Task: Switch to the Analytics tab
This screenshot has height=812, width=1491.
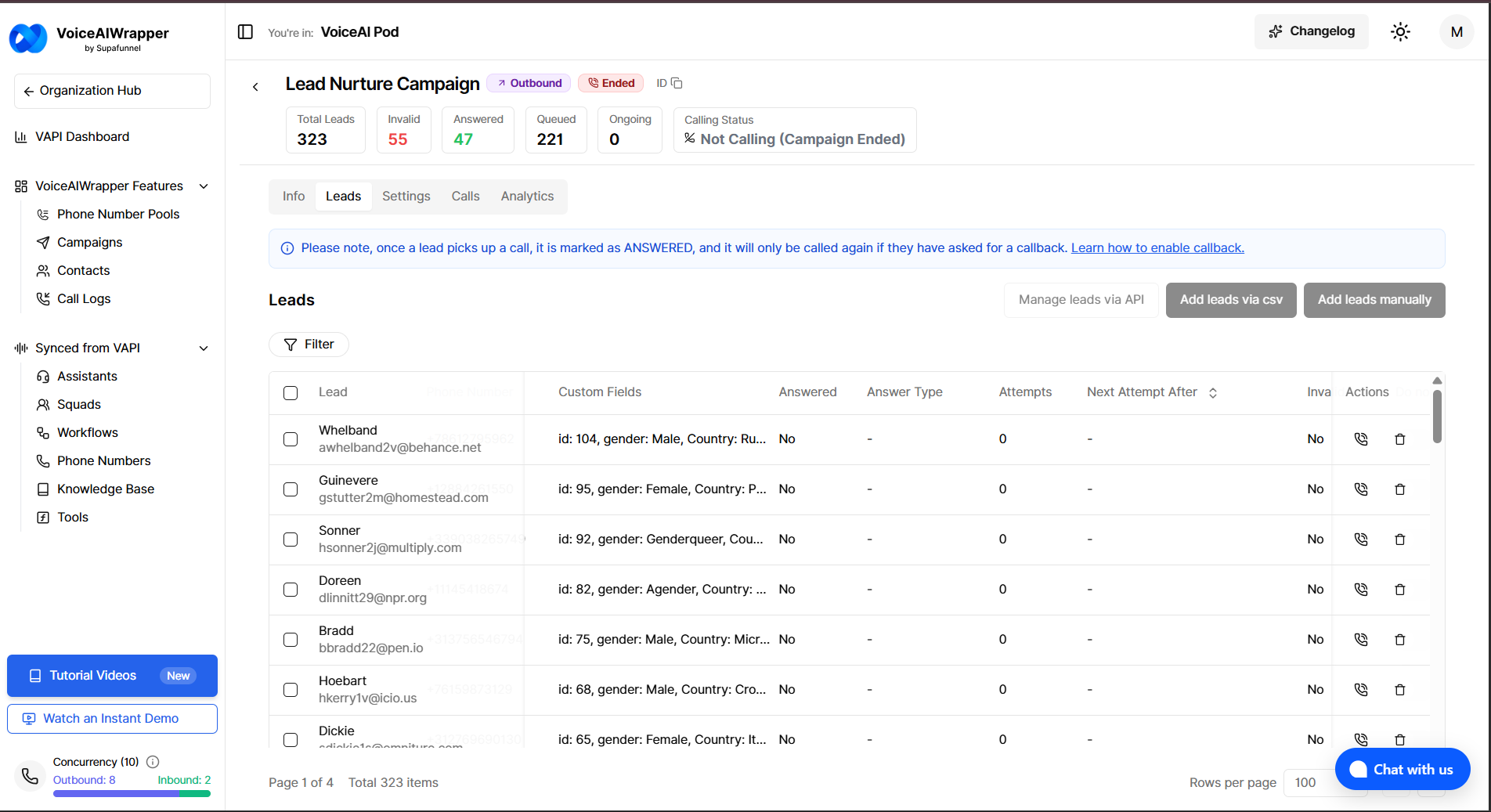Action: [x=527, y=197]
